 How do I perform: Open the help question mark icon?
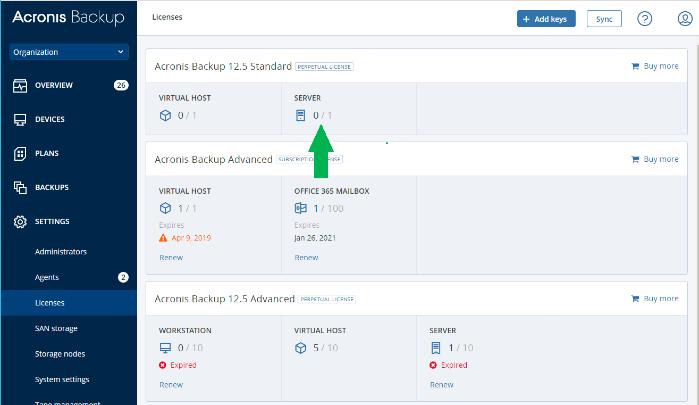click(x=645, y=19)
